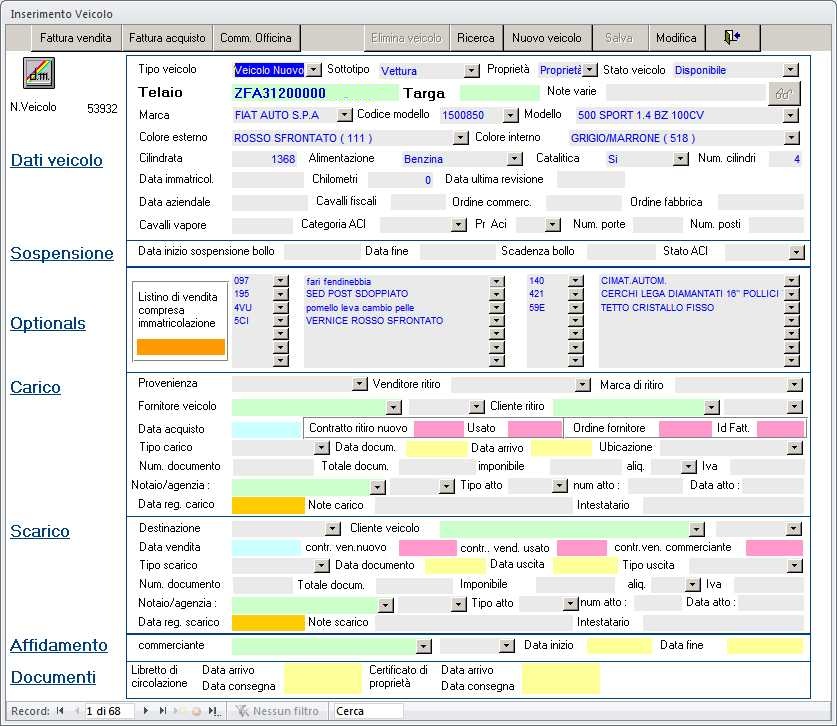The width and height of the screenshot is (837, 726).
Task: Expand the Provenienza dropdown
Action: tap(360, 384)
